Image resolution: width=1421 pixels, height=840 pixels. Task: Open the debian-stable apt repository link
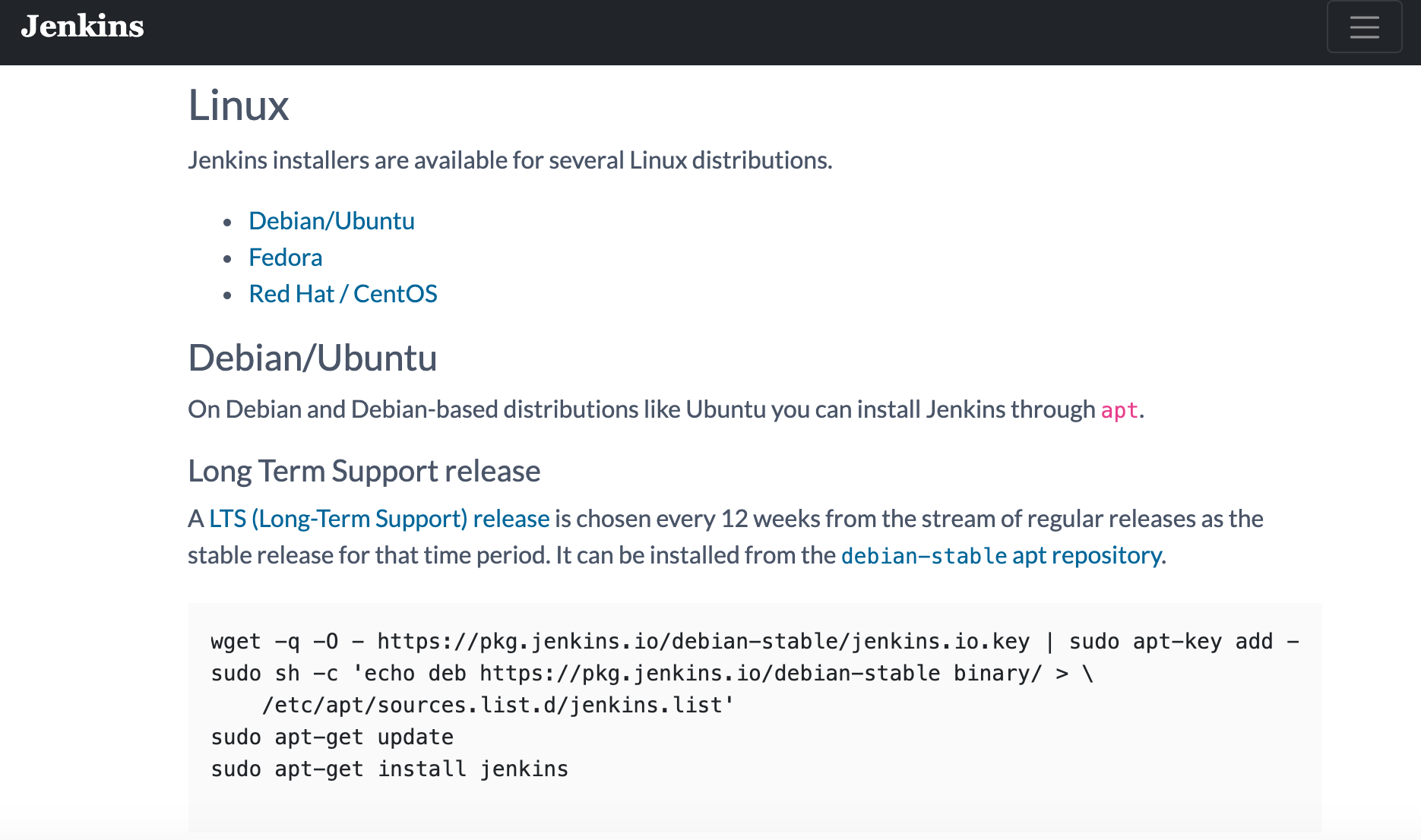click(x=1002, y=555)
